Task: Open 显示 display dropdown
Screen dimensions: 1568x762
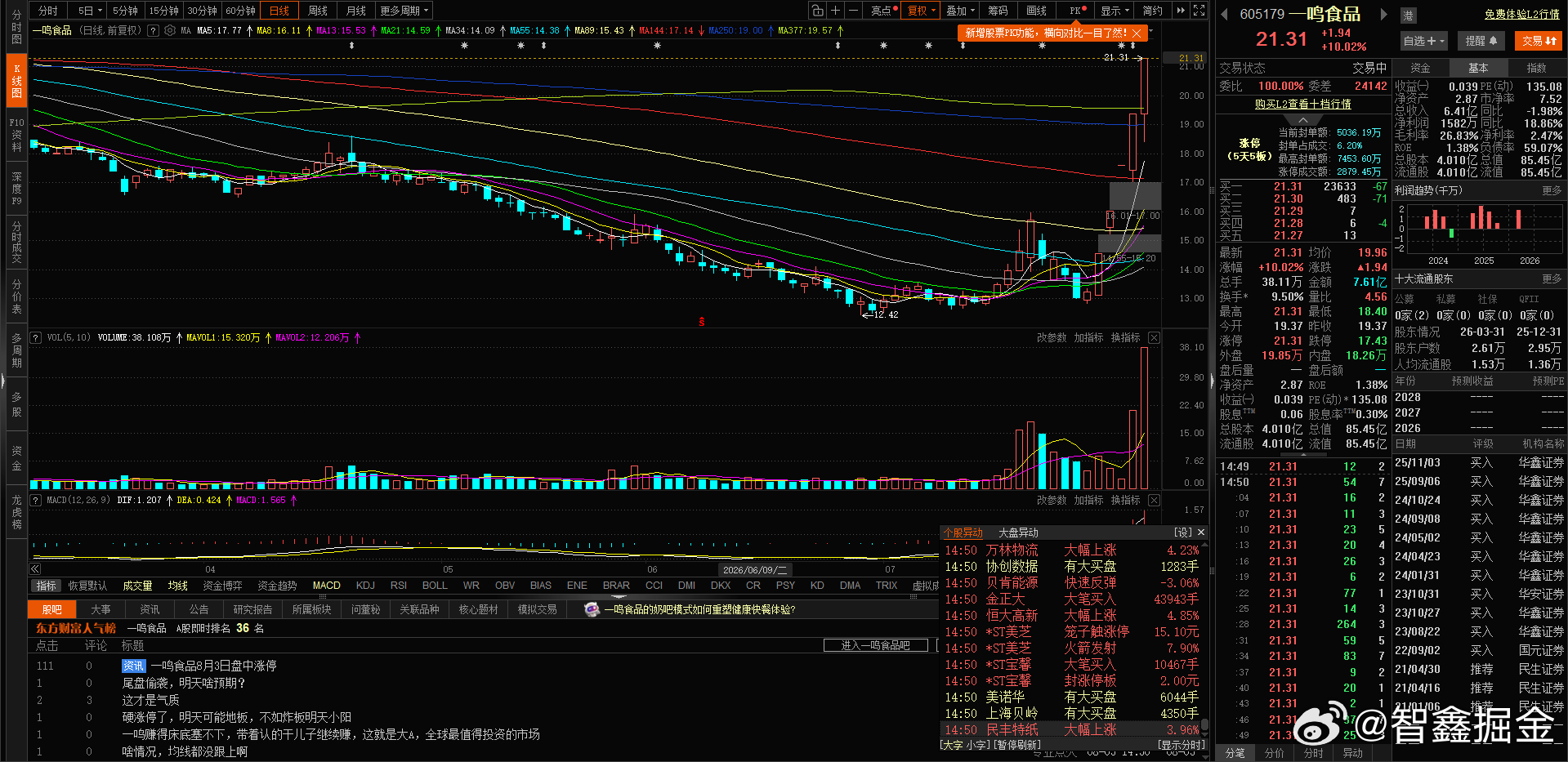Action: [1115, 11]
